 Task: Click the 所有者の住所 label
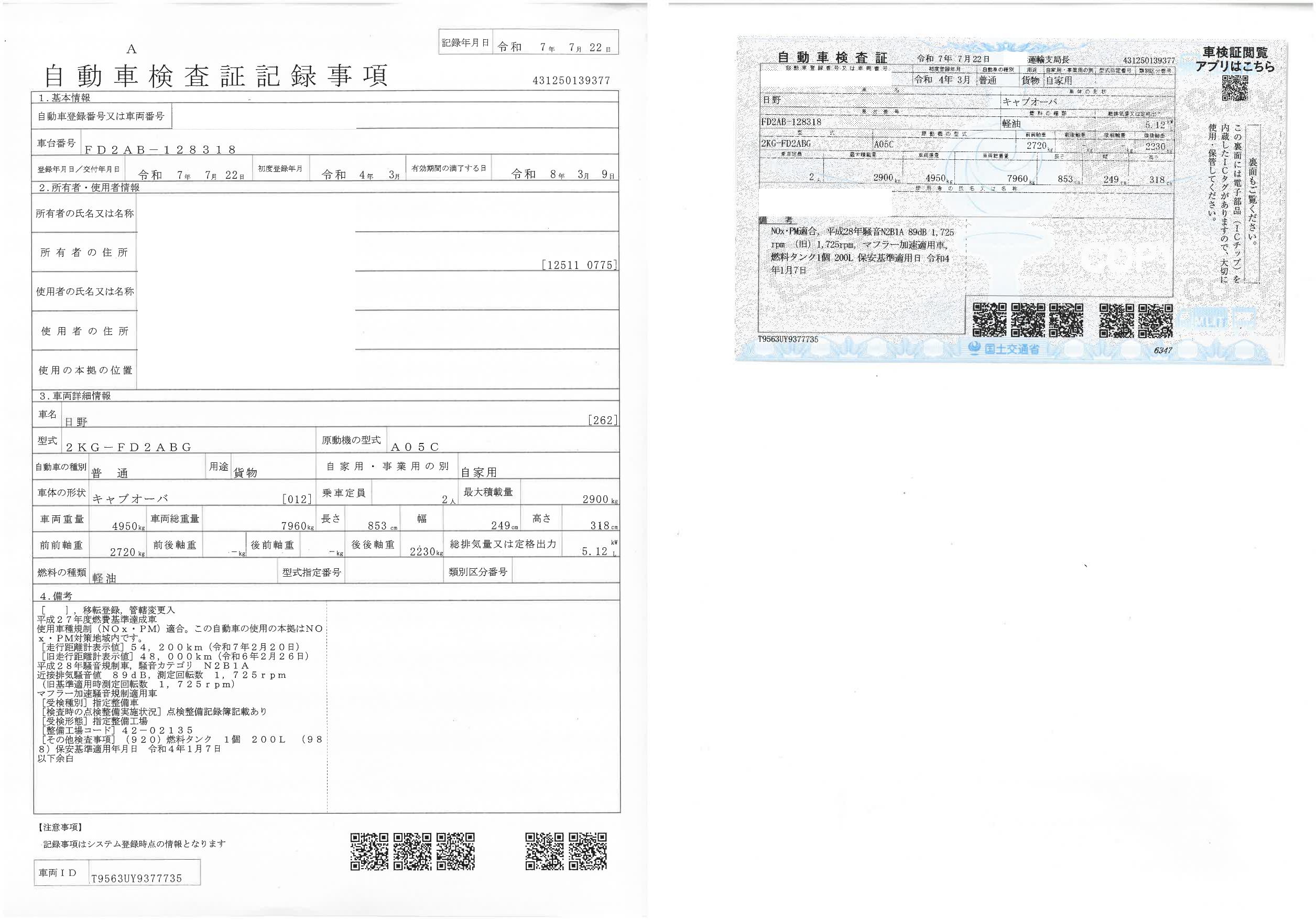pos(84,252)
